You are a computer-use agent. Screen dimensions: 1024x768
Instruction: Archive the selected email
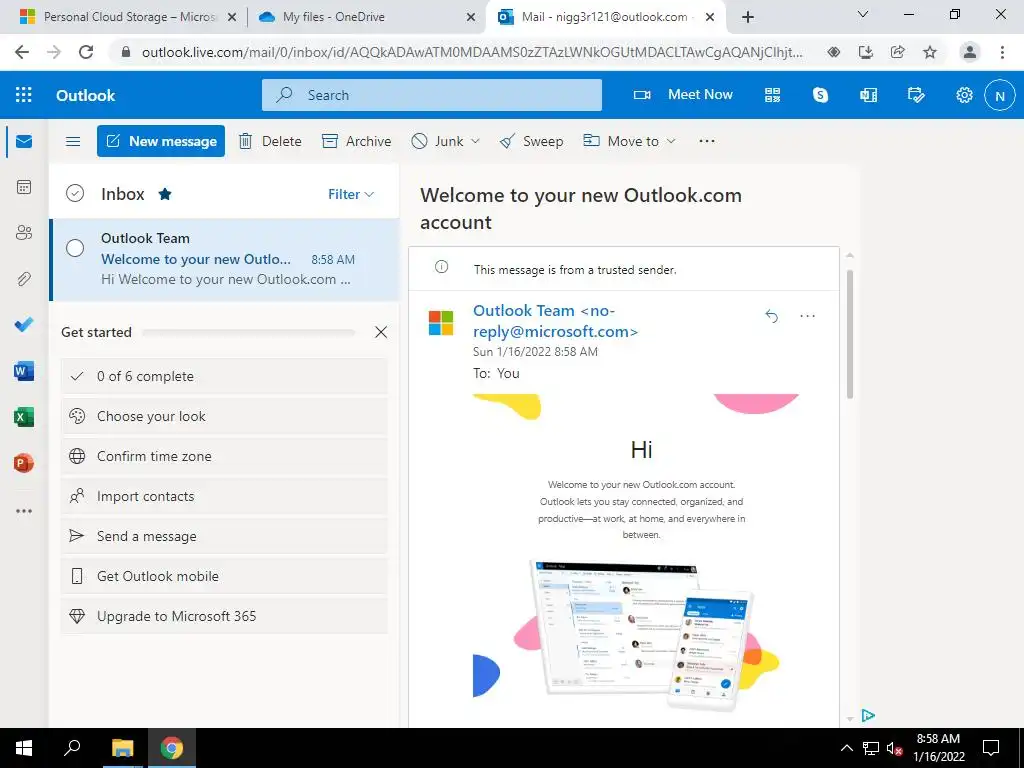point(357,141)
